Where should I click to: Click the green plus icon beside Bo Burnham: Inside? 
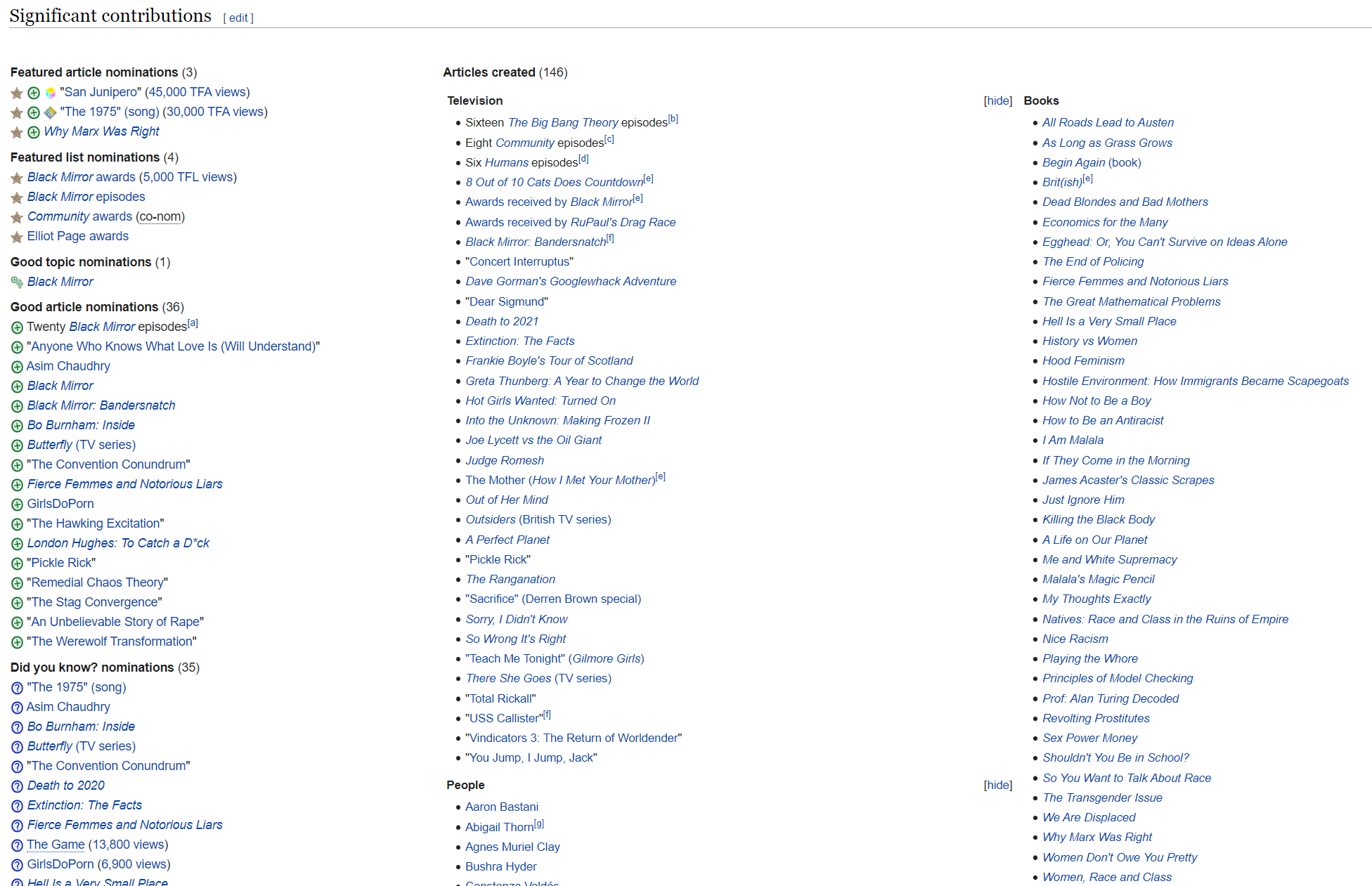pos(17,426)
